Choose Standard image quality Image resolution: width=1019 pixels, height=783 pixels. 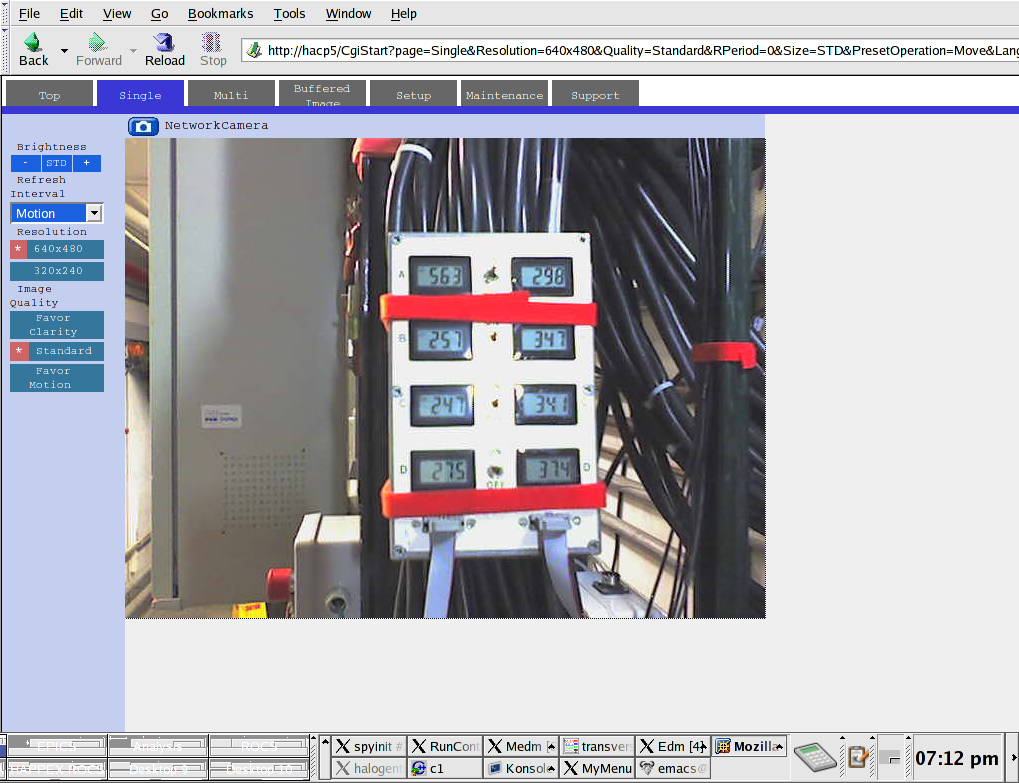[57, 351]
